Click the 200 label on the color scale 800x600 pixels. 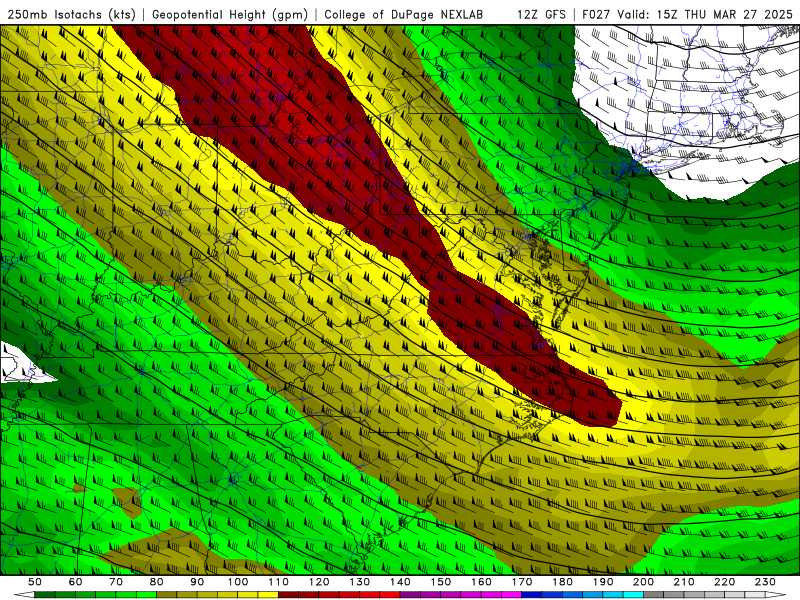coord(643,582)
